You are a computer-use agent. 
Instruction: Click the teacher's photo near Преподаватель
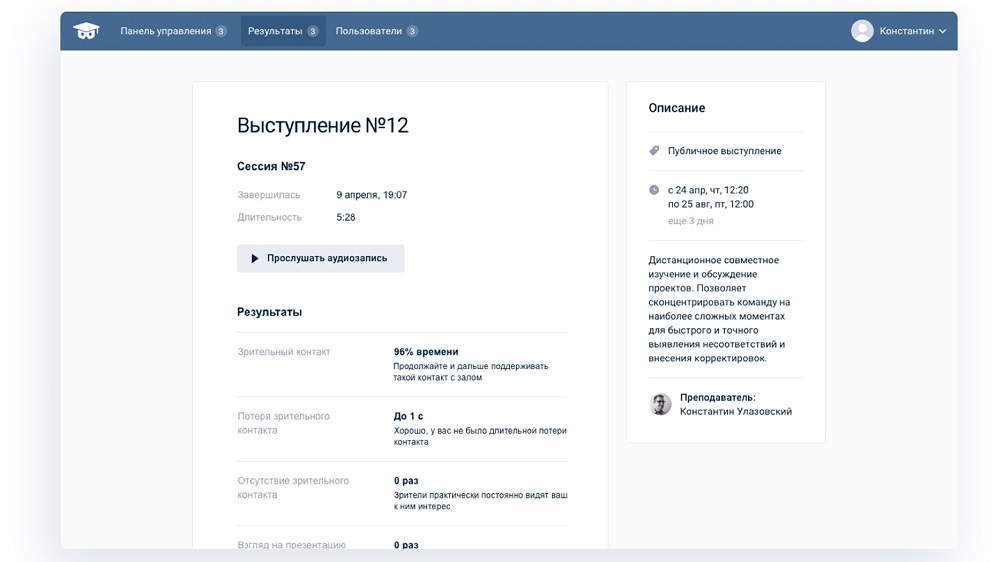click(660, 404)
